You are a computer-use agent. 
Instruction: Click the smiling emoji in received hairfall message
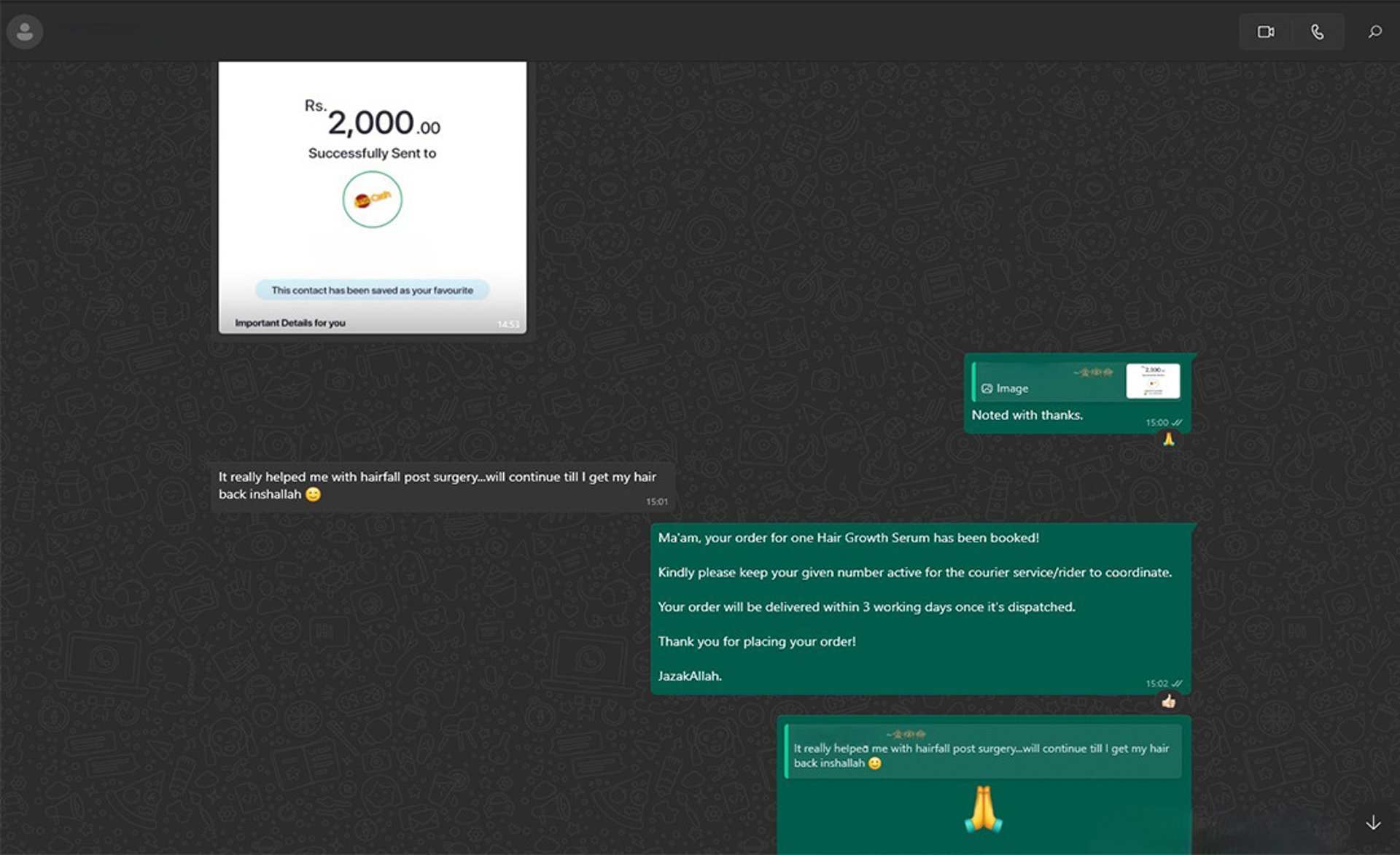tap(313, 494)
